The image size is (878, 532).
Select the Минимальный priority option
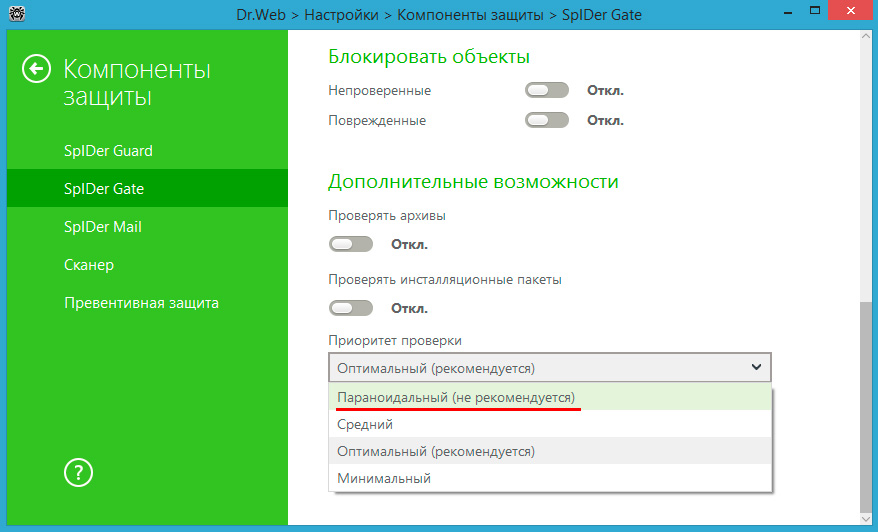[550, 478]
